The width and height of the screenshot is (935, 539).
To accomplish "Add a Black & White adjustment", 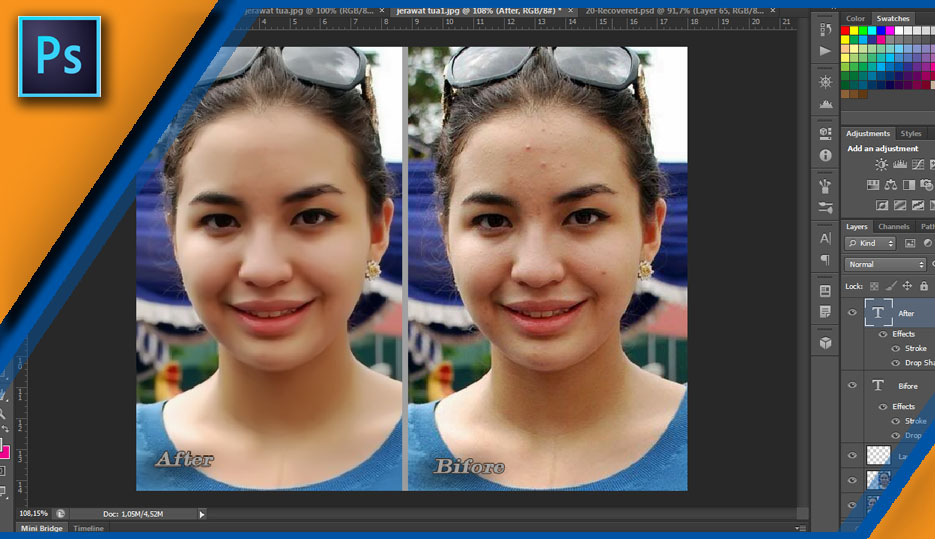I will [x=909, y=185].
